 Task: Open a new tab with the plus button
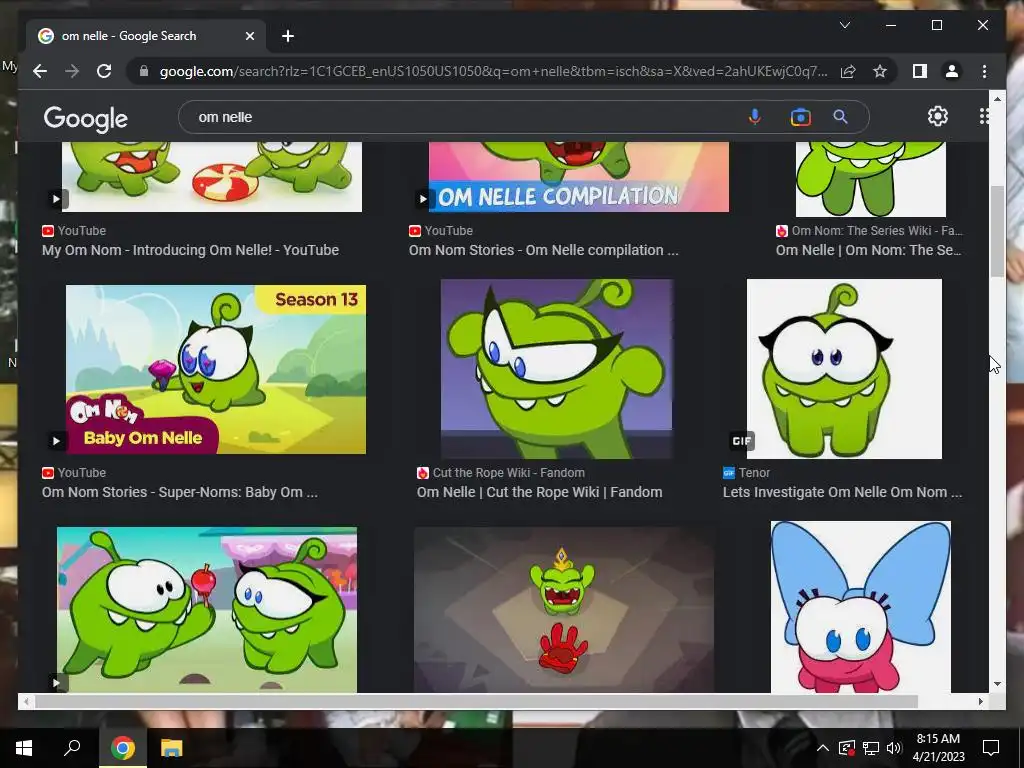[288, 36]
